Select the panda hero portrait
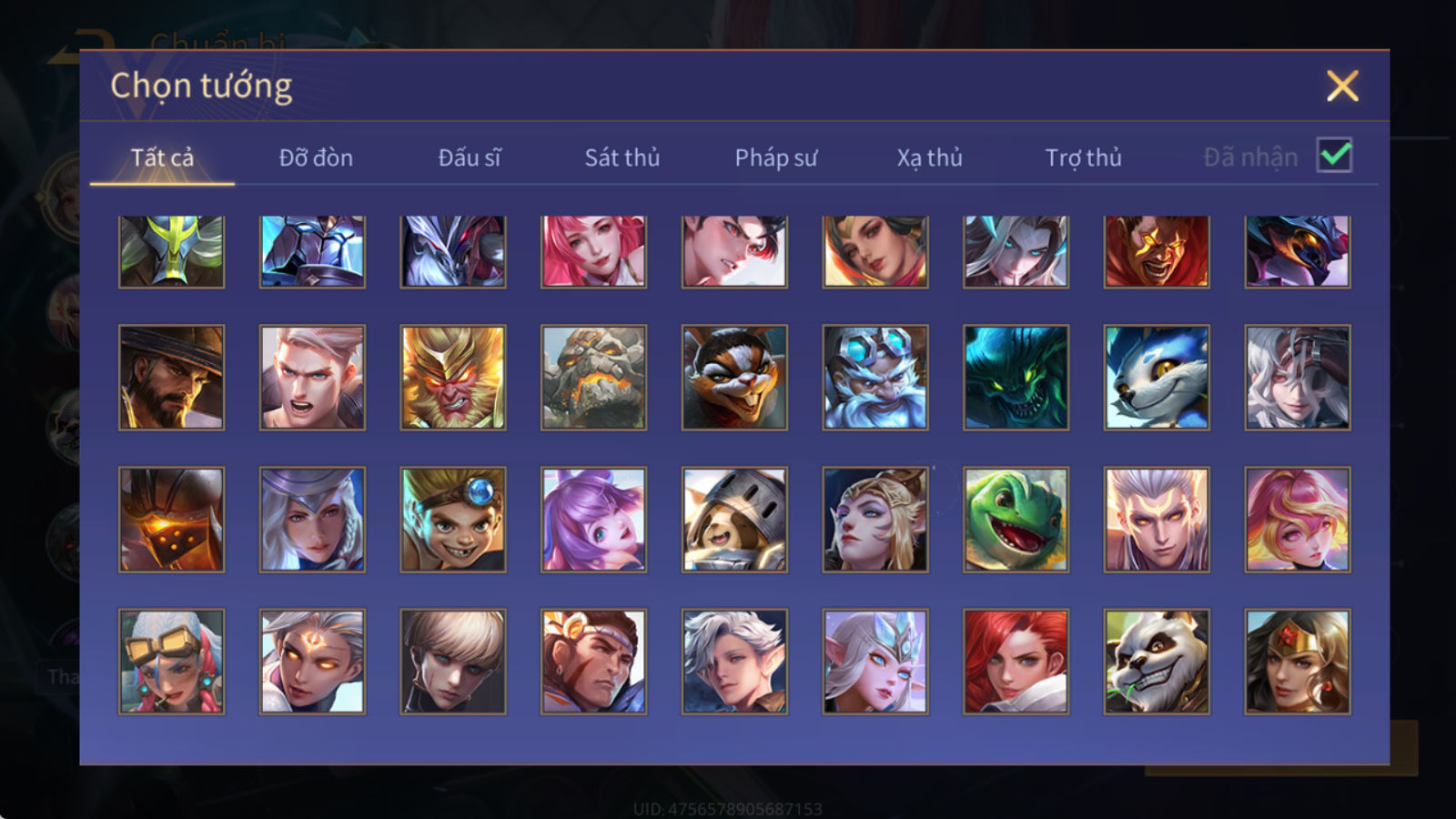 point(1157,662)
